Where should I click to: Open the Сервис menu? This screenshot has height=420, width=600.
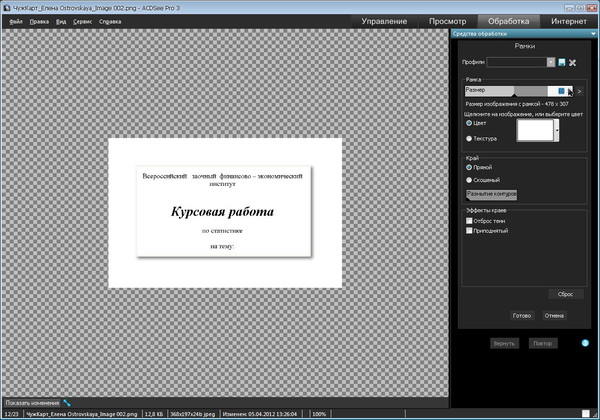82,22
